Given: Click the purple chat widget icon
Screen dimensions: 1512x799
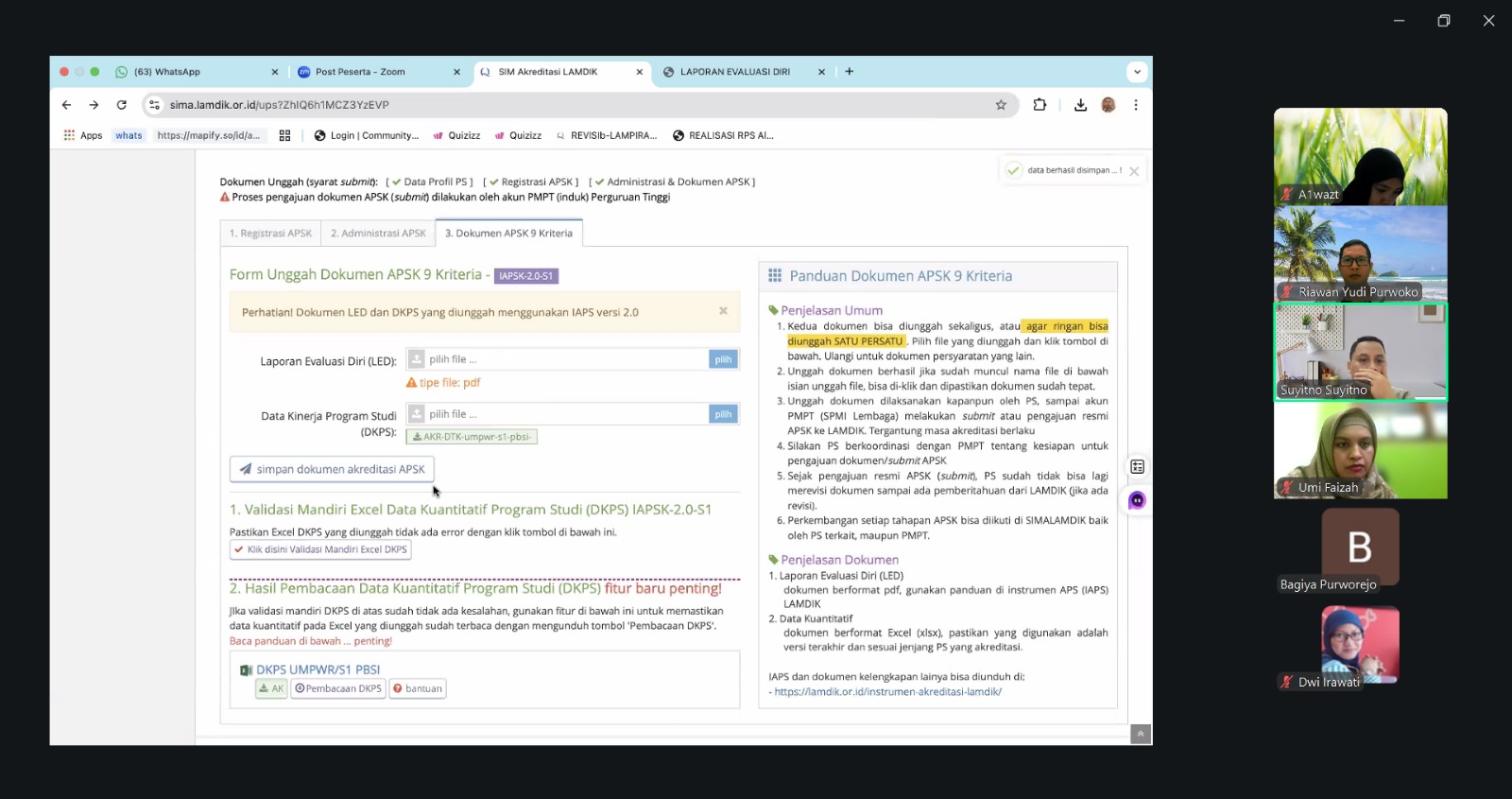Looking at the screenshot, I should pyautogui.click(x=1137, y=500).
